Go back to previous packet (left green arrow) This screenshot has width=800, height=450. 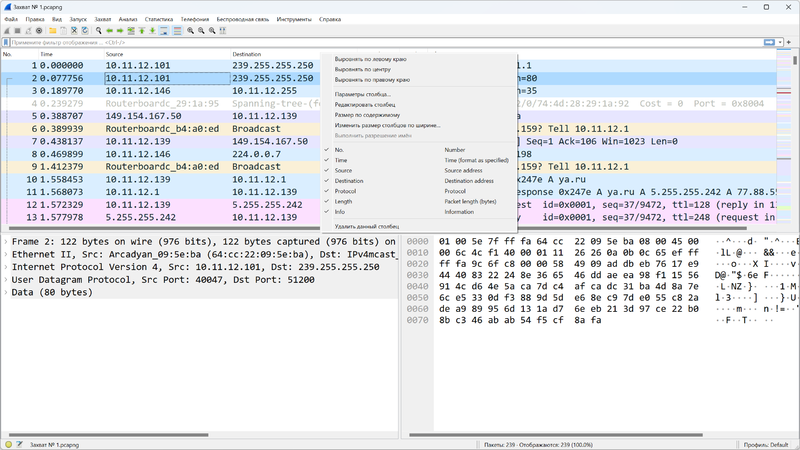109,31
